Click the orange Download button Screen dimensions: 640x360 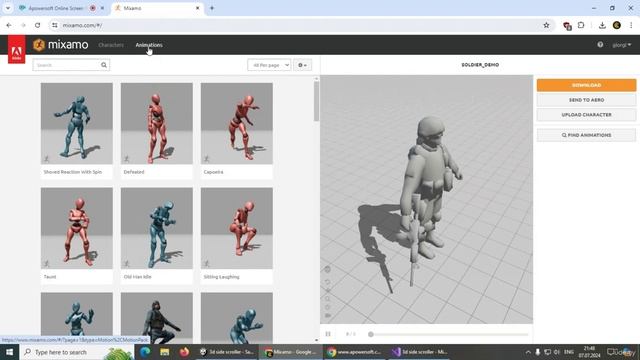point(586,85)
